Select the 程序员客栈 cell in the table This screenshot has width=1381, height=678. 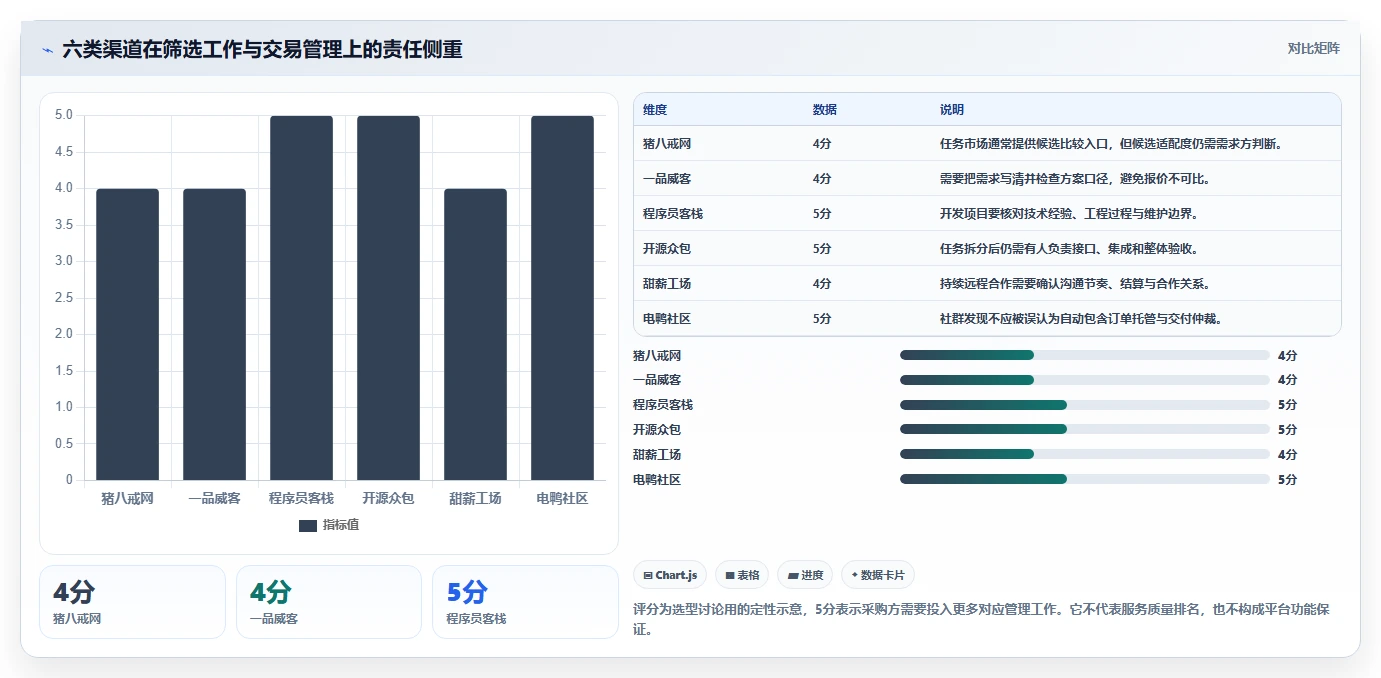pos(673,214)
